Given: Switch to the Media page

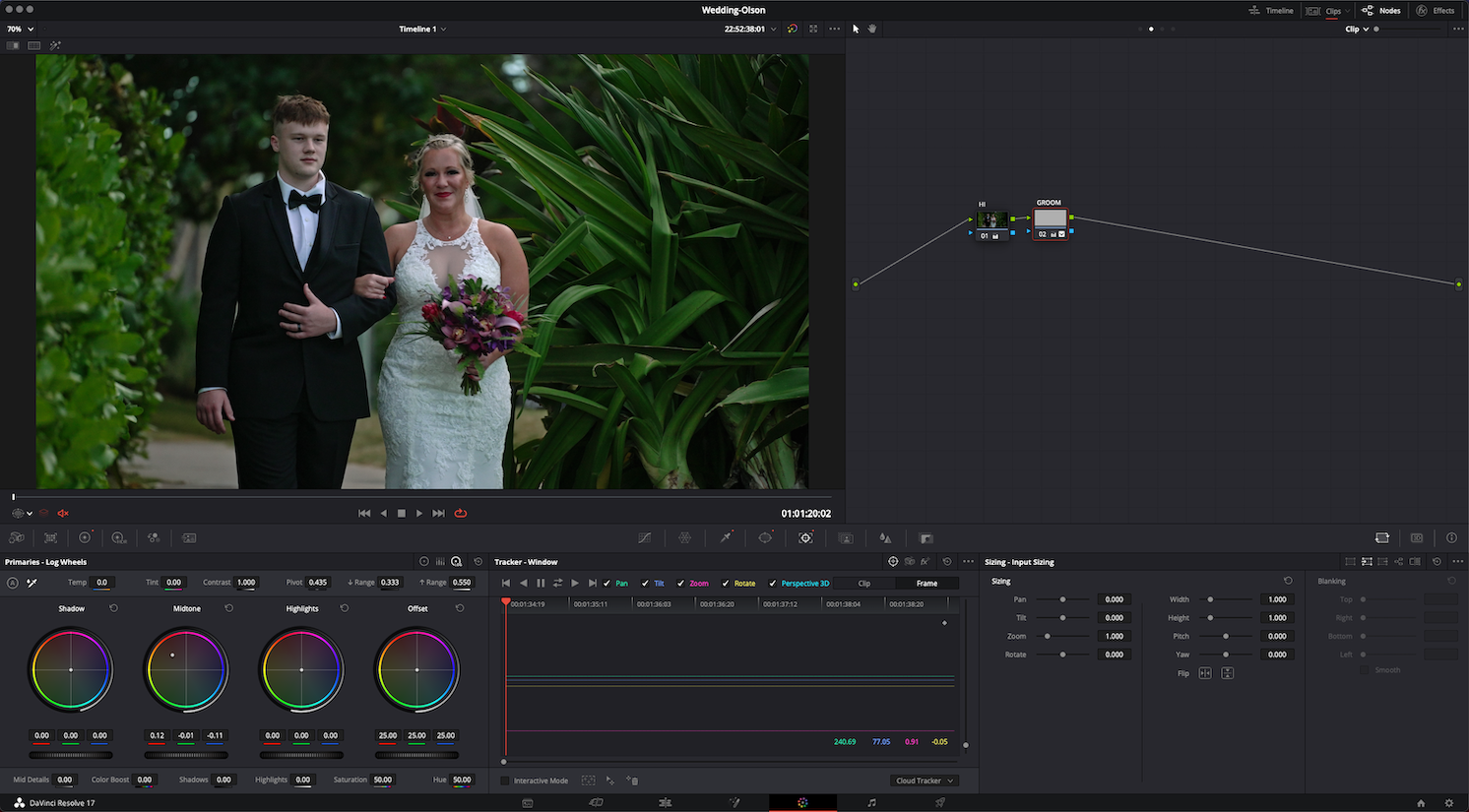Looking at the screenshot, I should [527, 803].
